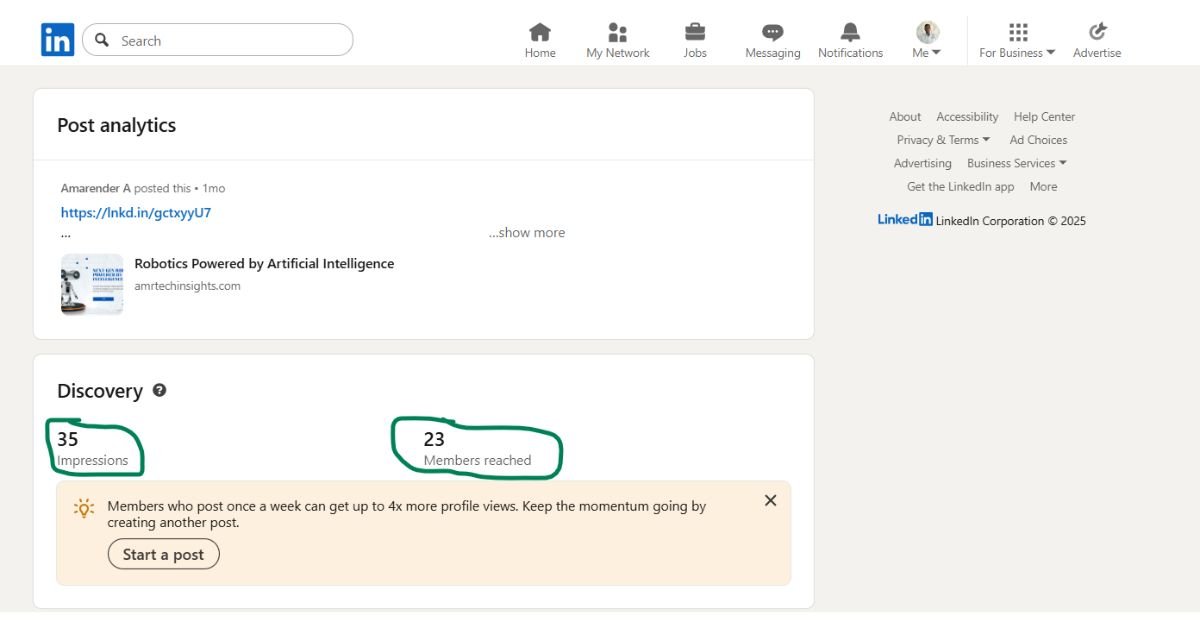Expand the Business Services footer dropdown

point(1016,163)
